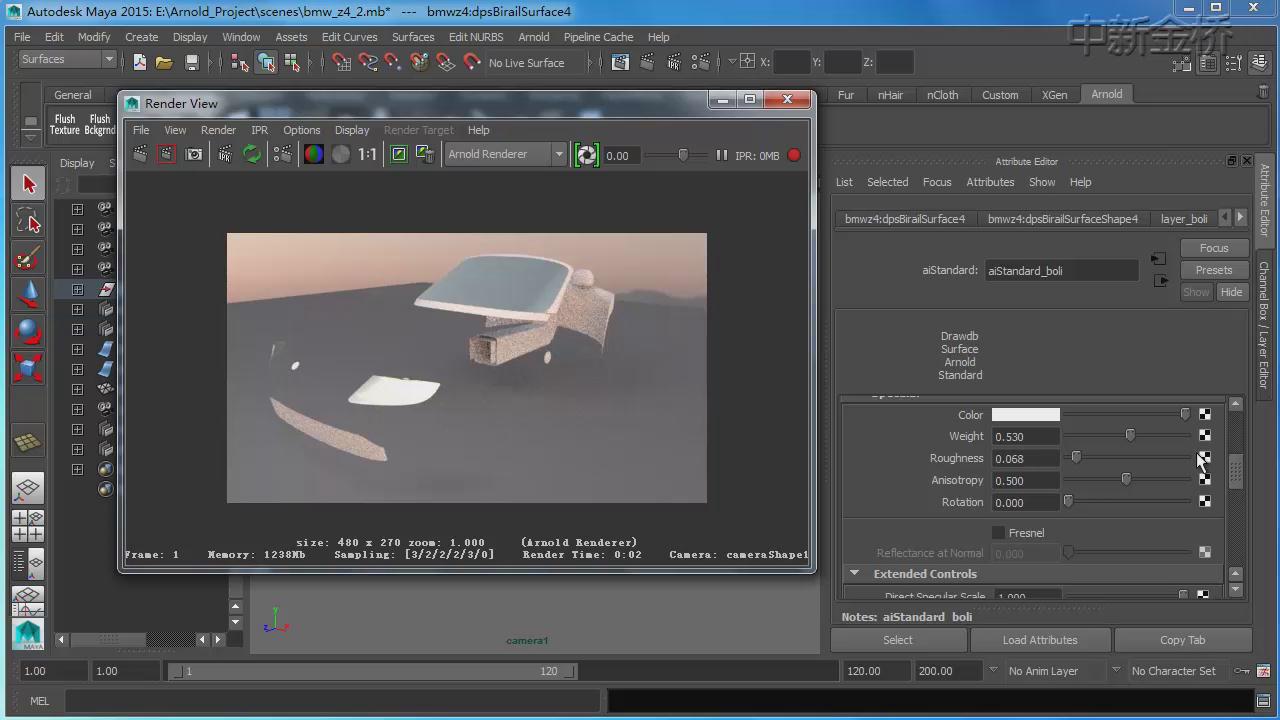Open the Surfaces menu set dropdown
This screenshot has width=1280, height=720.
coord(67,59)
